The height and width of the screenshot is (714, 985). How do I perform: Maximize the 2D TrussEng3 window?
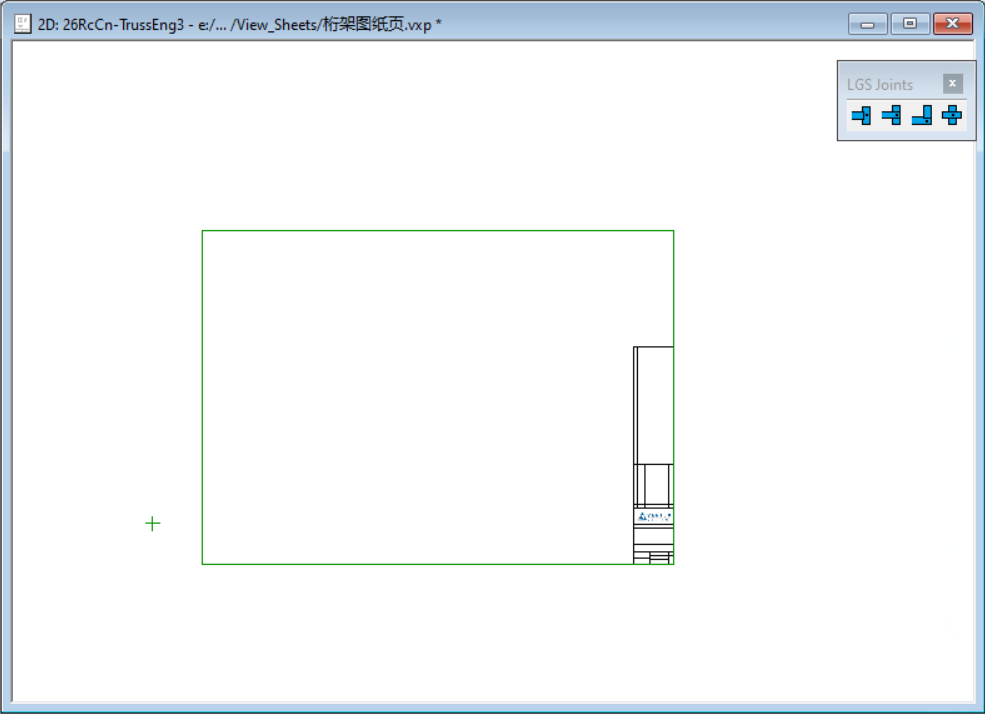(x=910, y=24)
